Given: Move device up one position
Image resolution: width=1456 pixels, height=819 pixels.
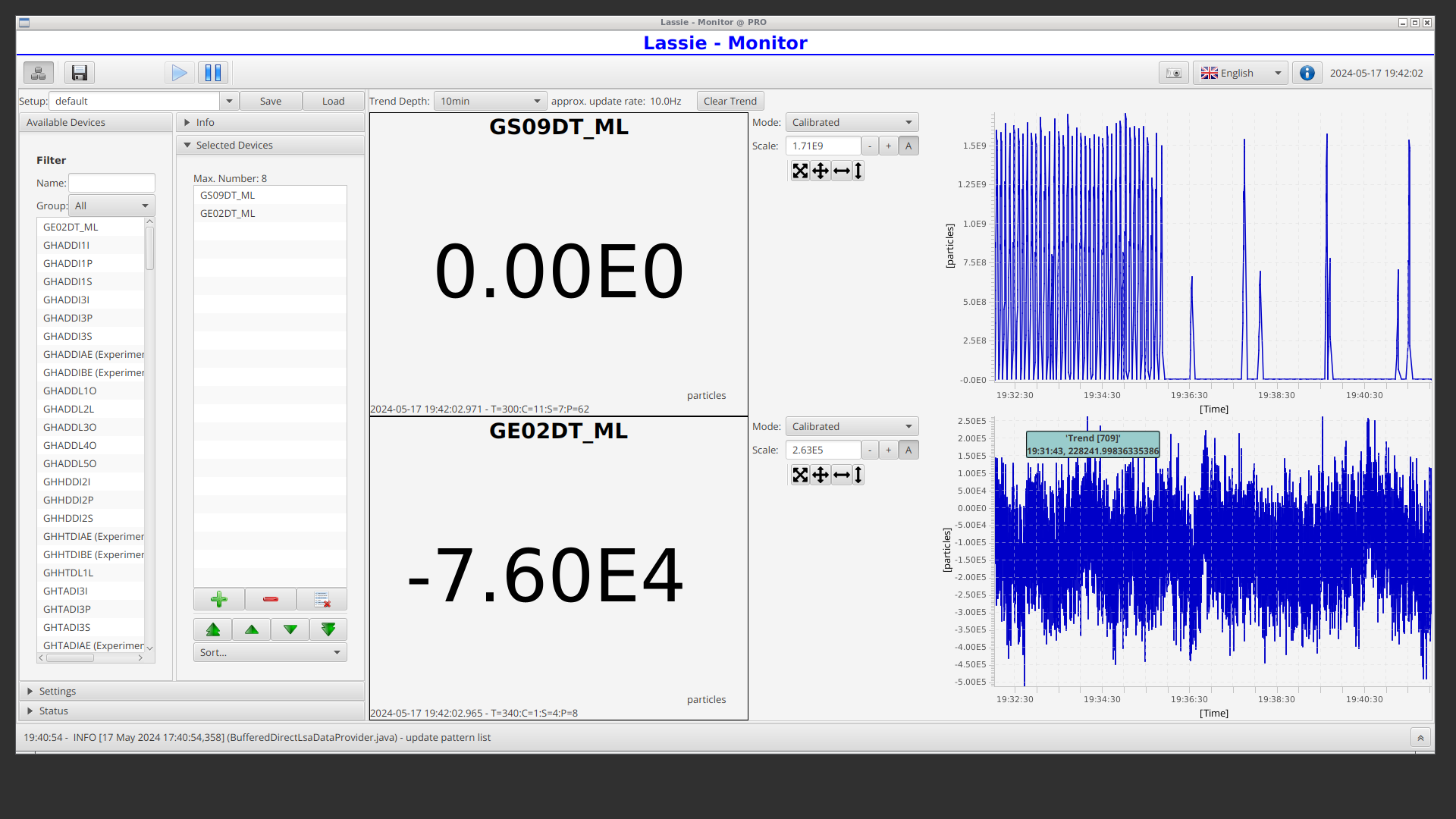Looking at the screenshot, I should click(252, 629).
